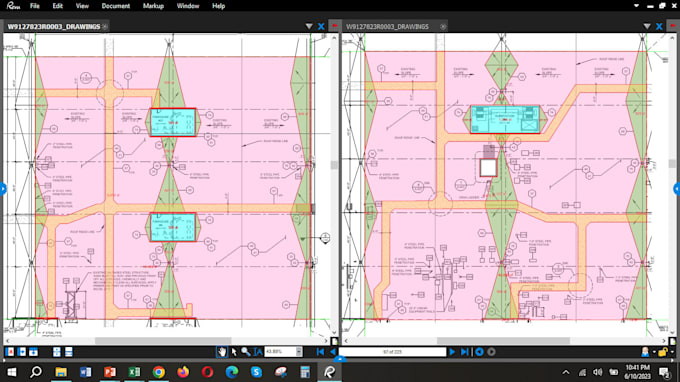Select the Select Text tool
Screen dimensions: 680x382
pos(258,352)
